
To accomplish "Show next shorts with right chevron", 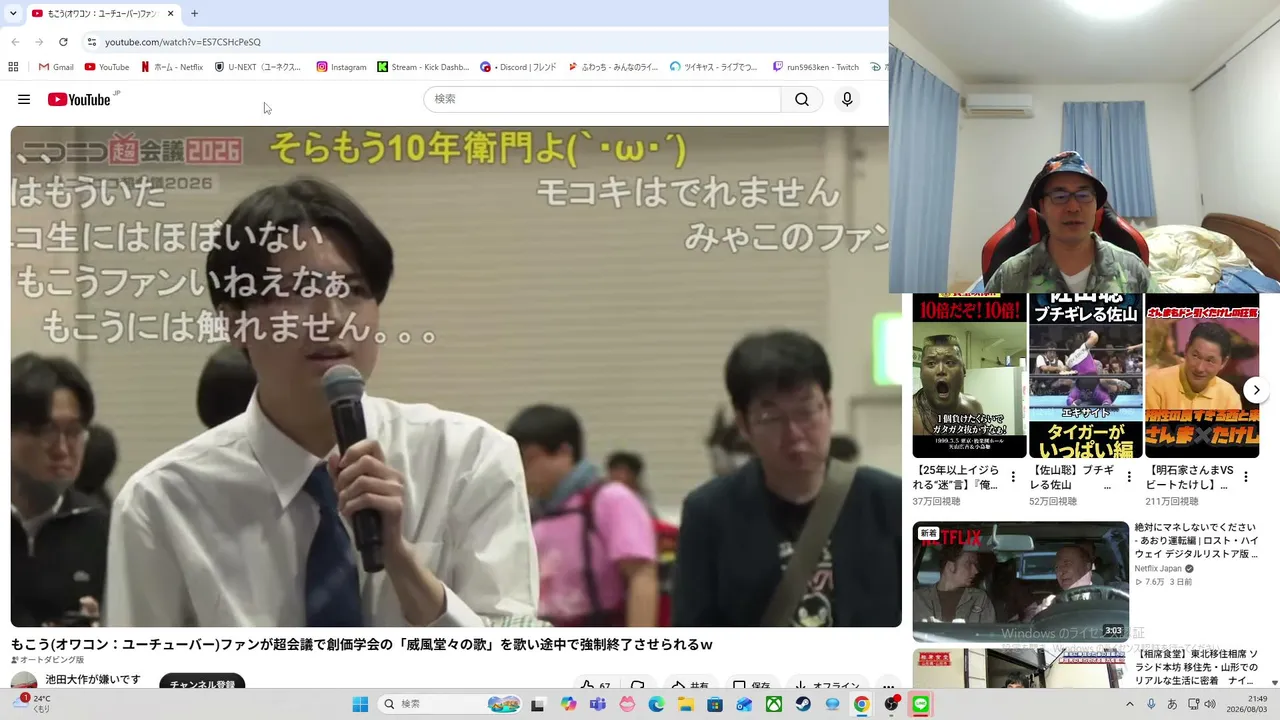I will [1256, 390].
